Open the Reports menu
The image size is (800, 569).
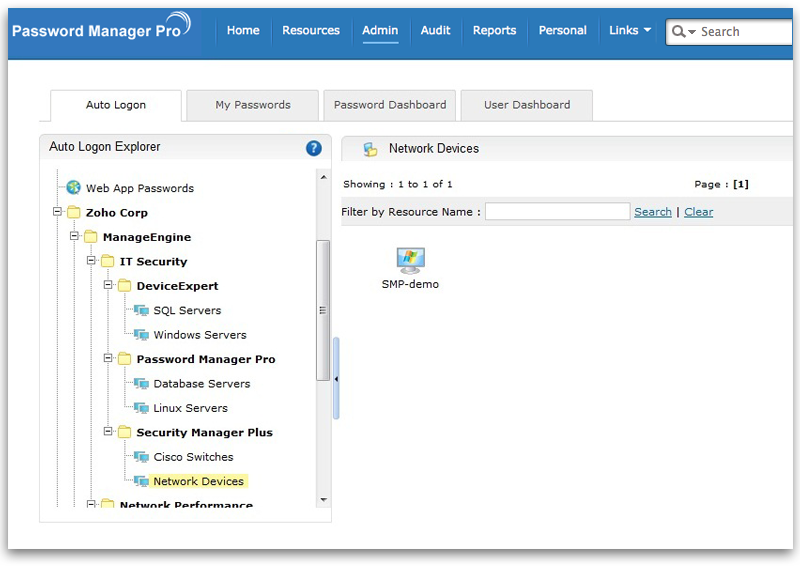point(494,31)
